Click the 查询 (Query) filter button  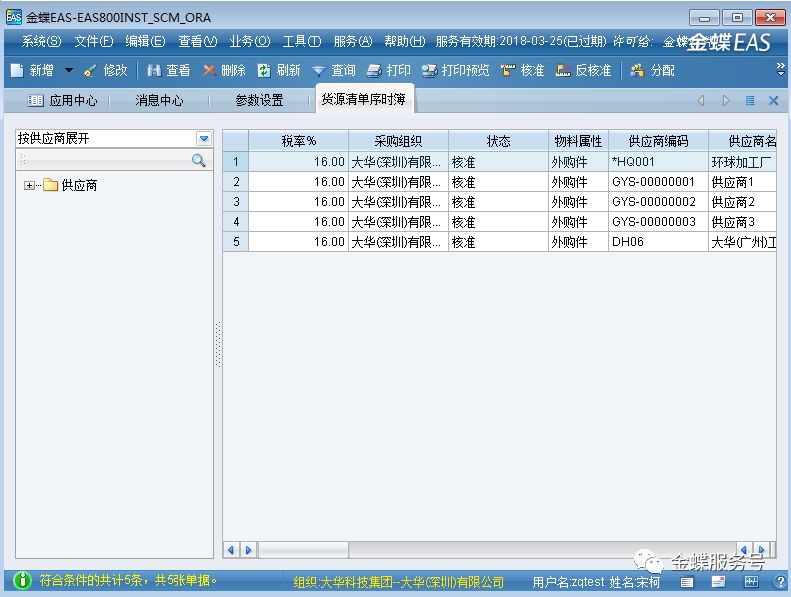334,71
